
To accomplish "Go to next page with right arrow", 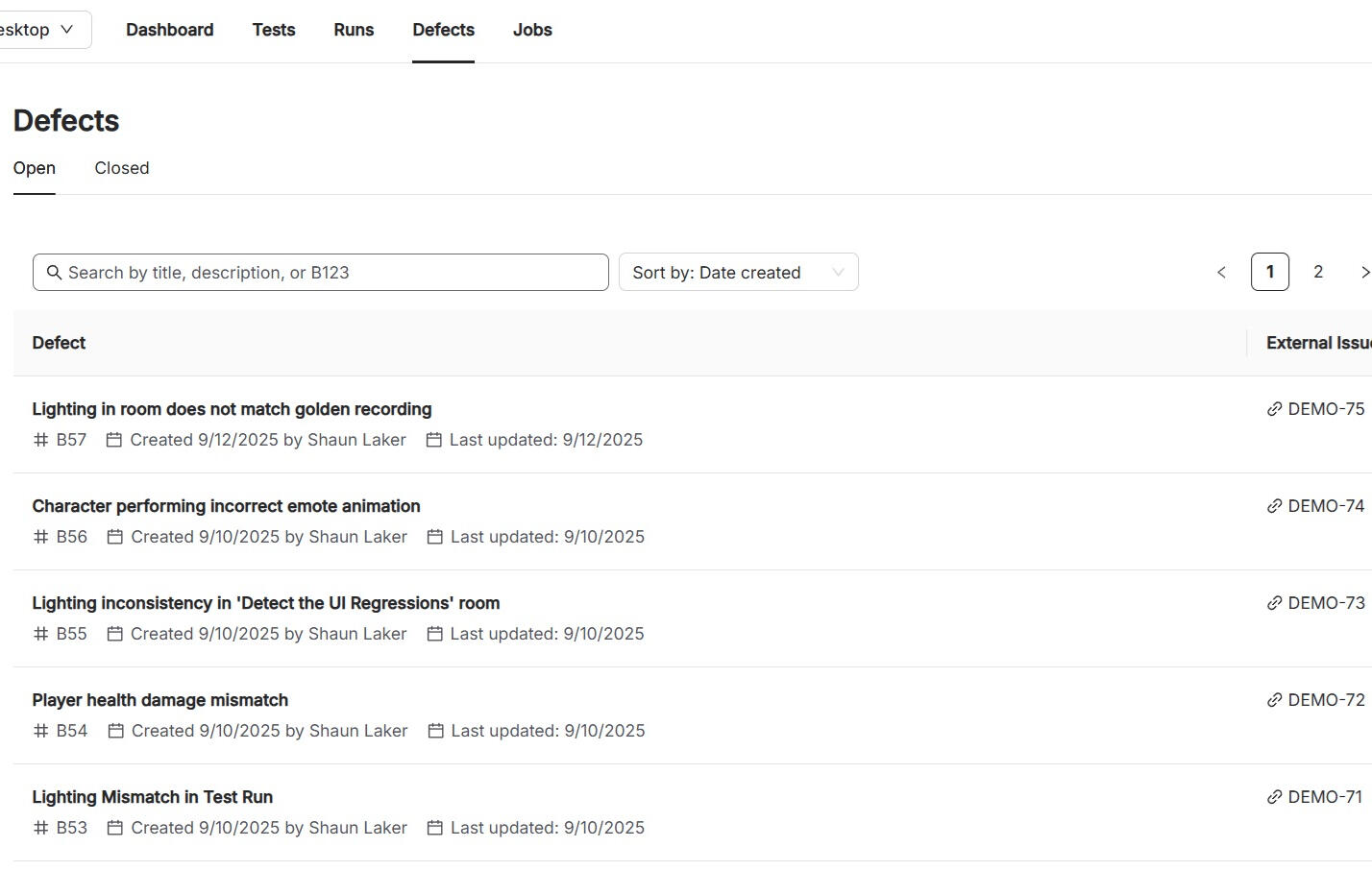I will pyautogui.click(x=1363, y=273).
